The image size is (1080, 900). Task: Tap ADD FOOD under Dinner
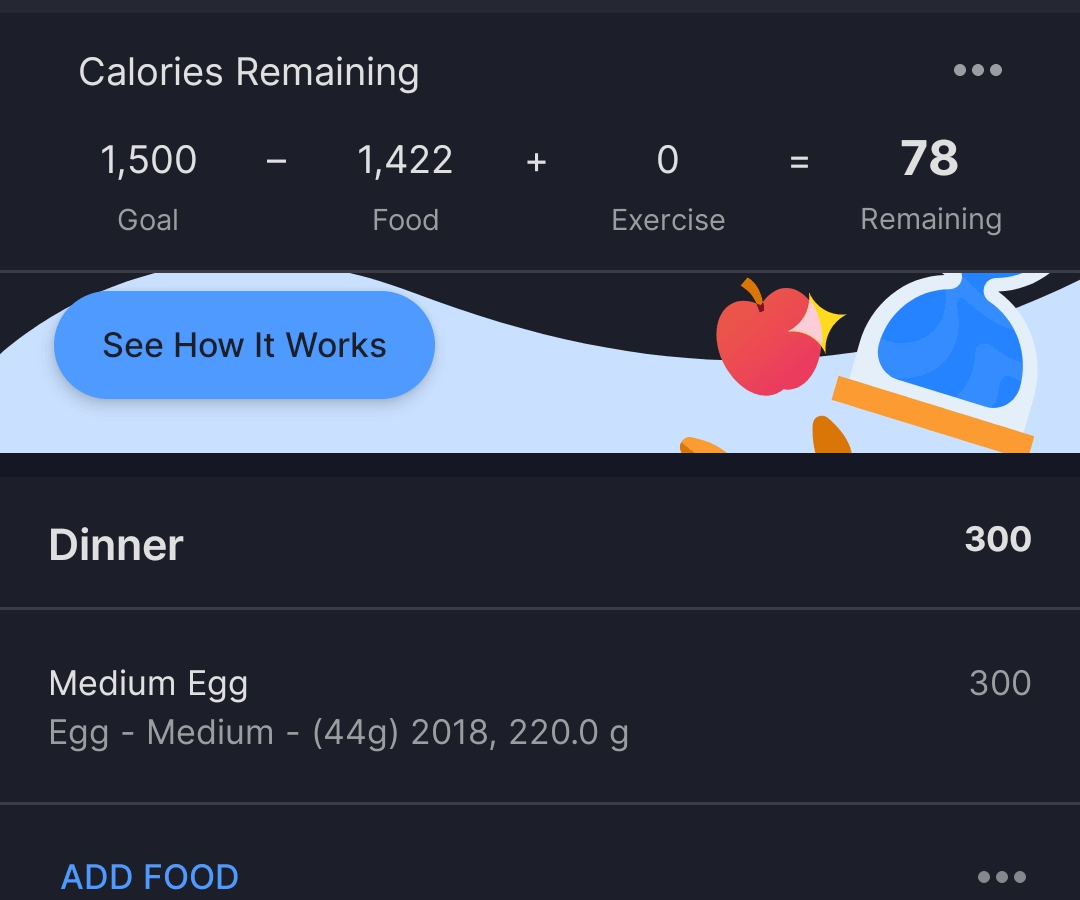149,877
